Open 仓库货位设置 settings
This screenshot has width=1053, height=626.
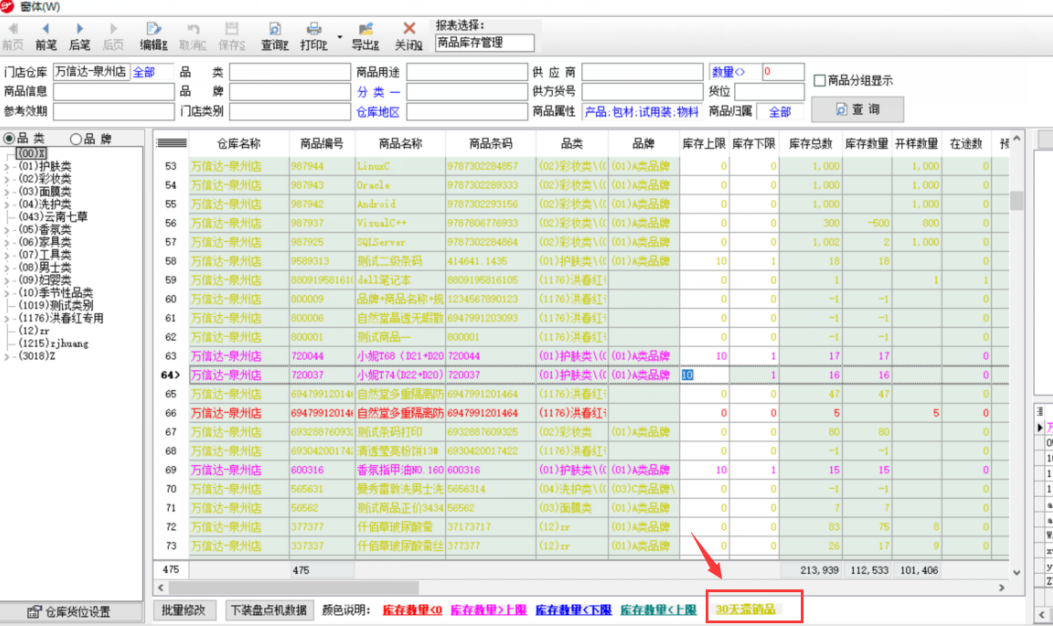[x=70, y=612]
